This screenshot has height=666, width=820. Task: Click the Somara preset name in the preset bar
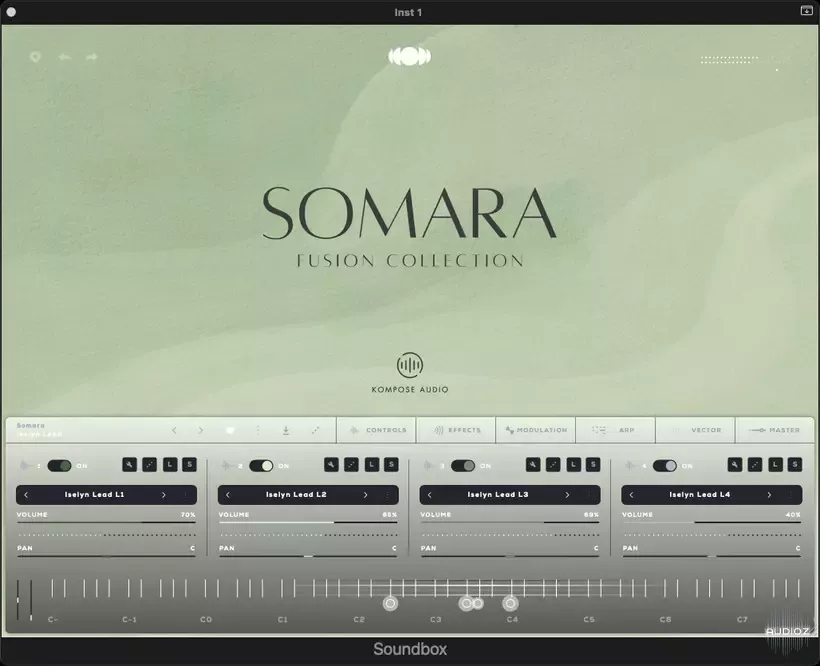pos(30,426)
